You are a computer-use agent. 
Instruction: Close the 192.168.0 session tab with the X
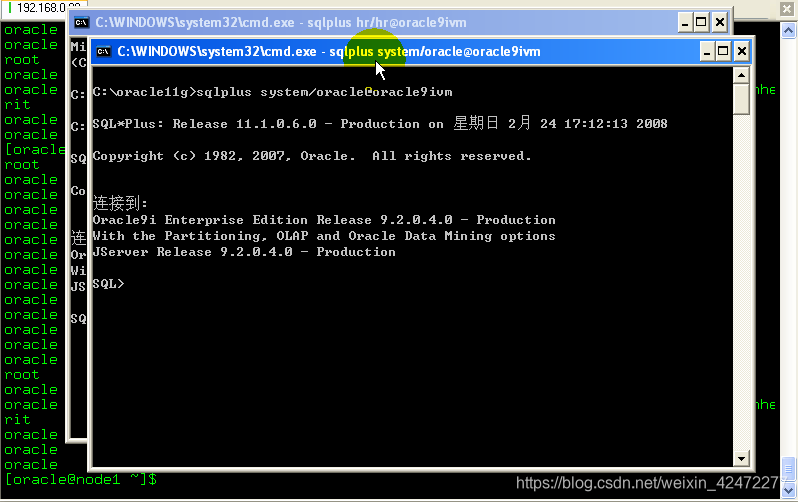787,8
